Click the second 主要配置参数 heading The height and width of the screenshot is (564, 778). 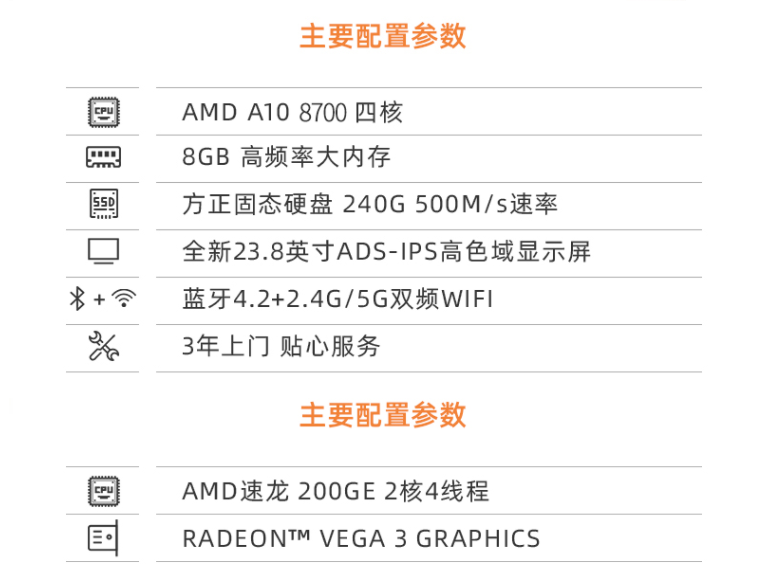pyautogui.click(x=383, y=415)
